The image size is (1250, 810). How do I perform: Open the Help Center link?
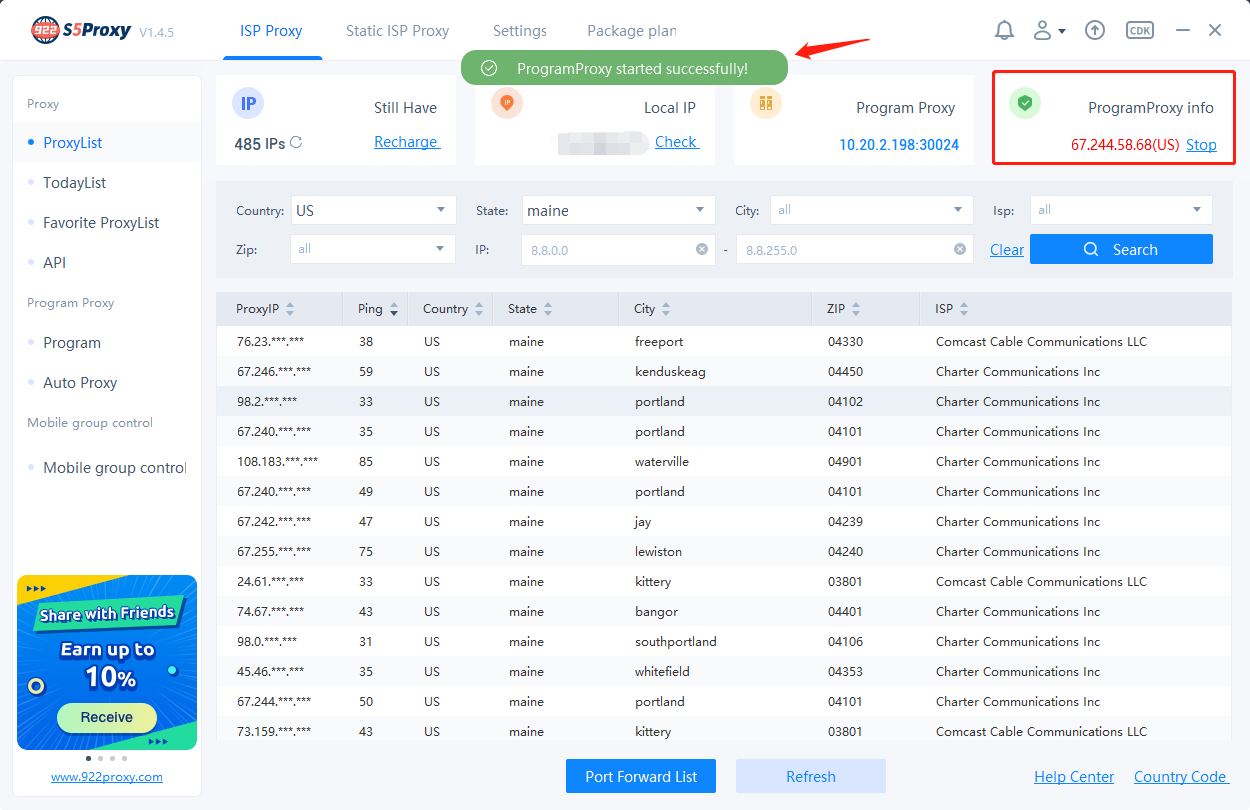tap(1074, 777)
